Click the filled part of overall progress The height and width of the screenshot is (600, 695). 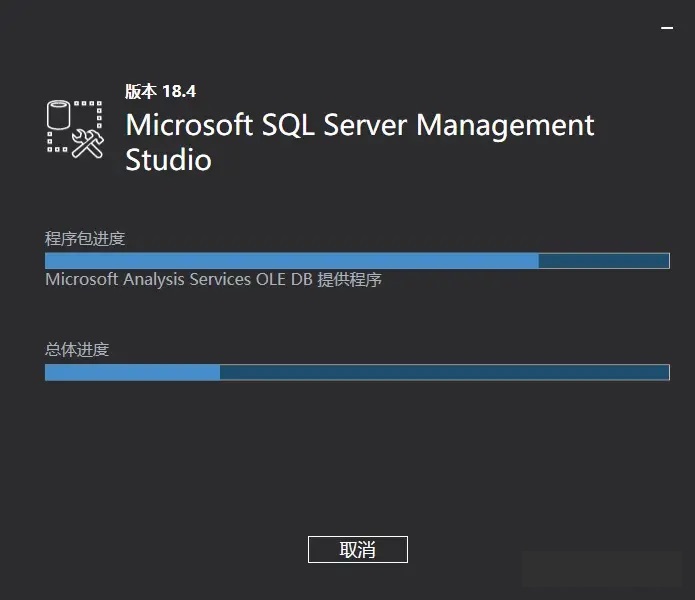point(132,372)
